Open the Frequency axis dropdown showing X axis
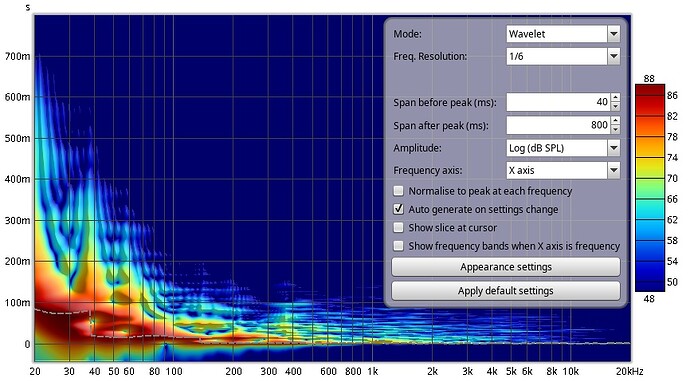 coord(563,170)
